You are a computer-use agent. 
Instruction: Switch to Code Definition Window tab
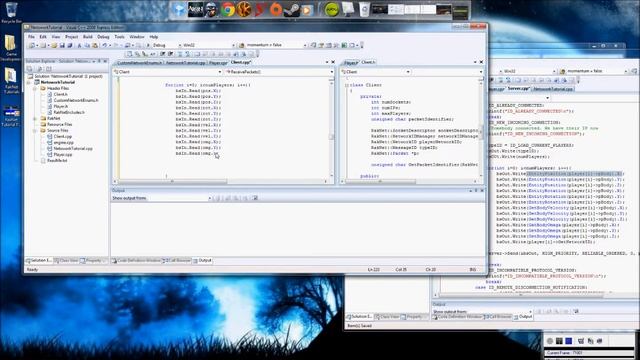(136, 260)
